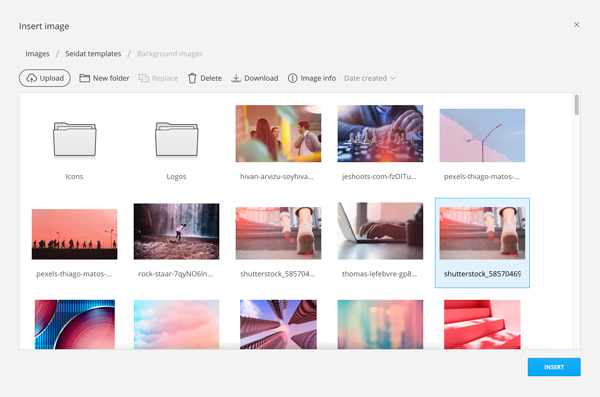Click the thomas-lefebvre-gp8... file name
This screenshot has height=397, width=600.
point(380,274)
